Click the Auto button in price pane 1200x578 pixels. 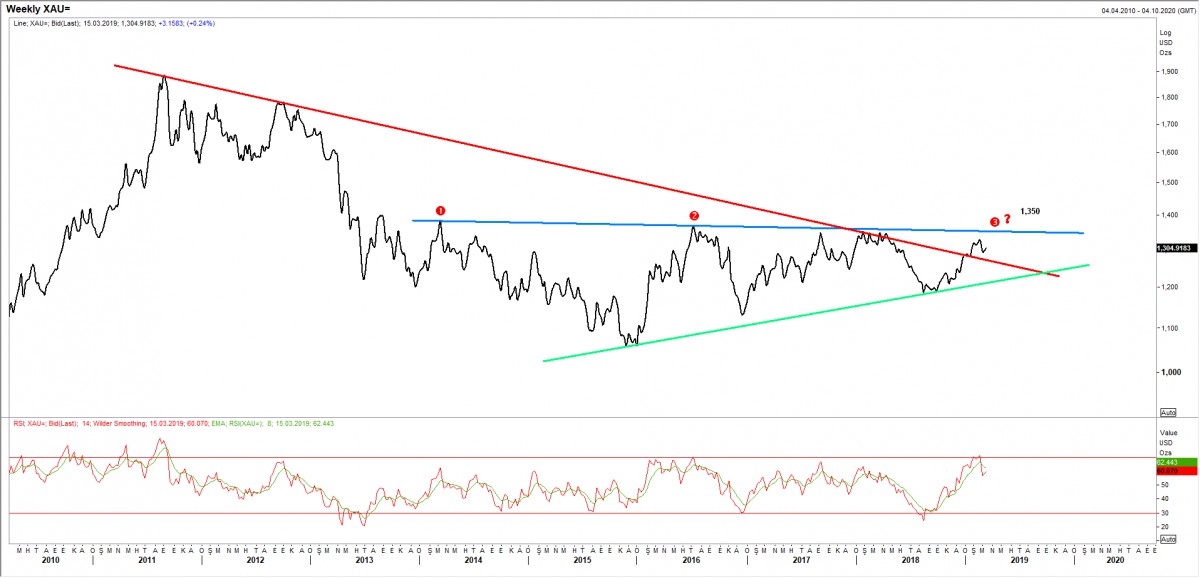(x=1168, y=412)
